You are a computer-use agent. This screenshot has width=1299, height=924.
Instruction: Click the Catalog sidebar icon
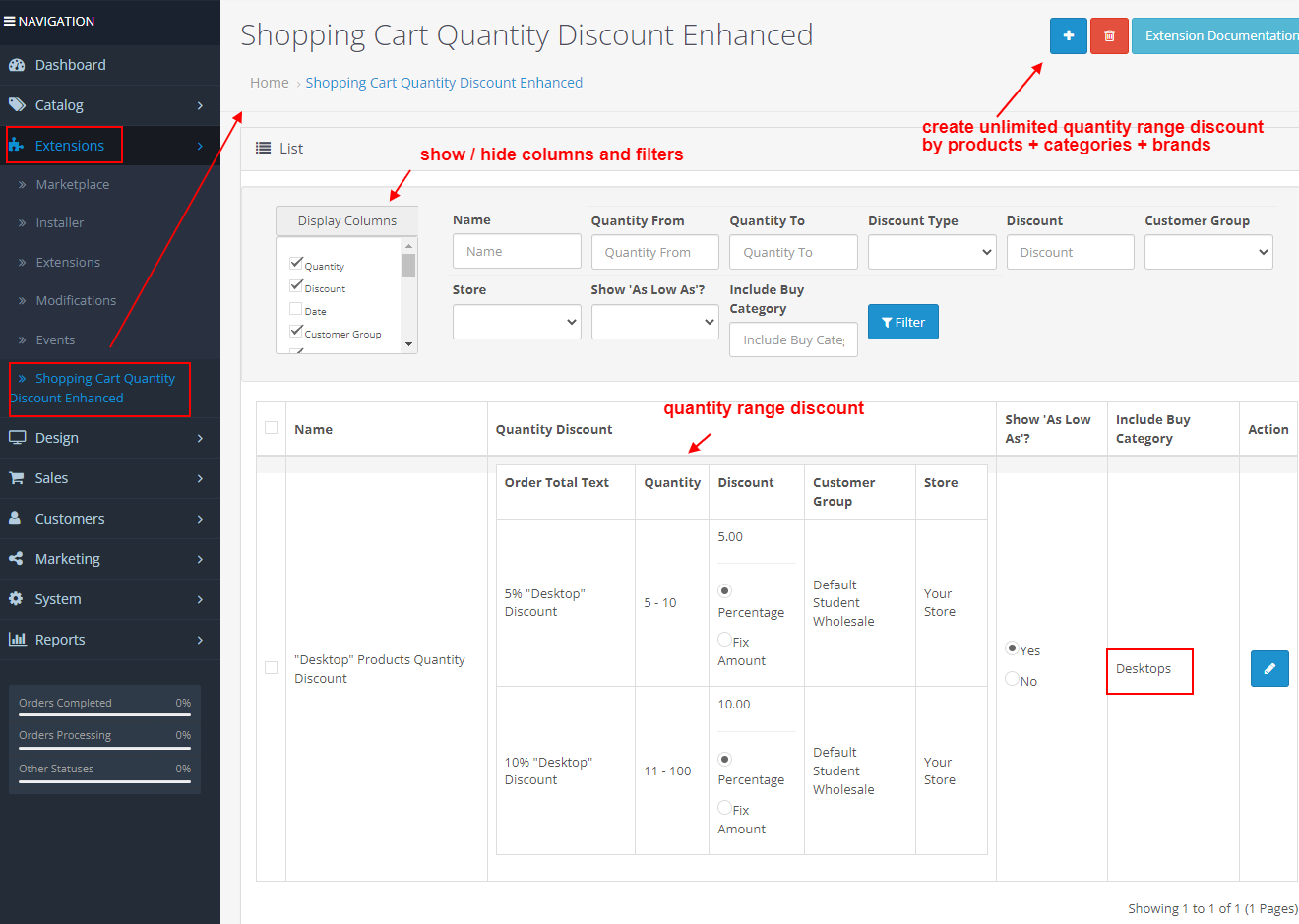click(18, 104)
